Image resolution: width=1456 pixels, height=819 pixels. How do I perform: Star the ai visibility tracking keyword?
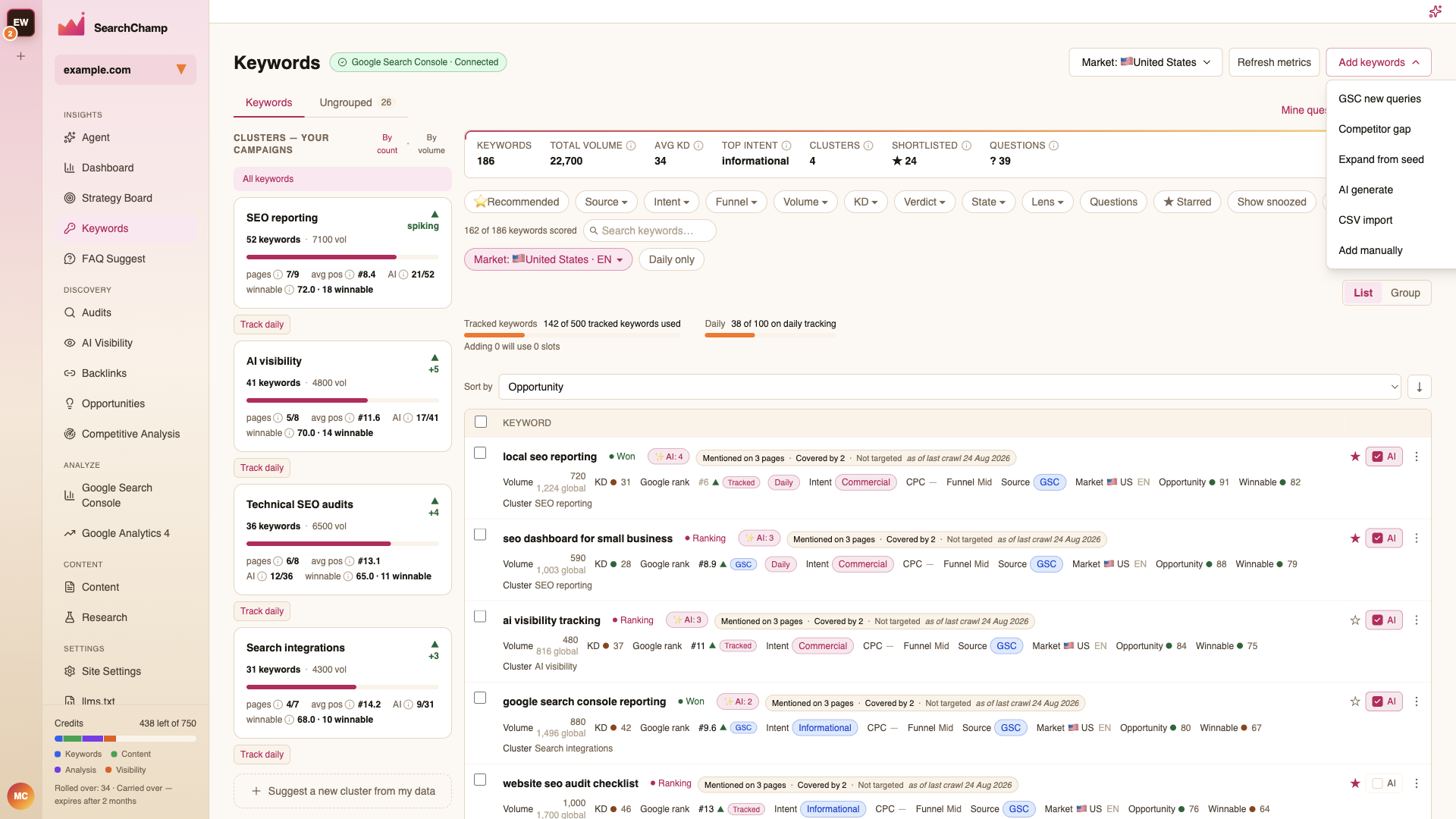pyautogui.click(x=1355, y=620)
